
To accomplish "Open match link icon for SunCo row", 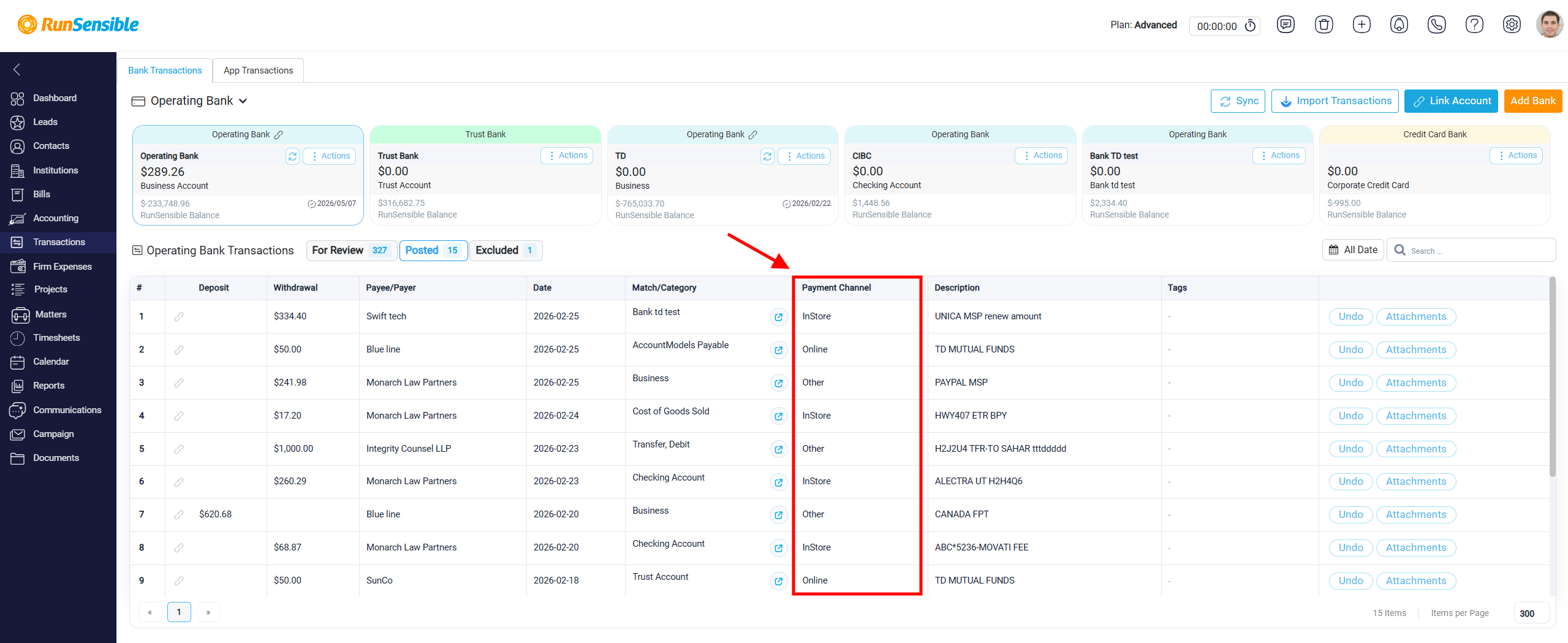I will pos(778,581).
